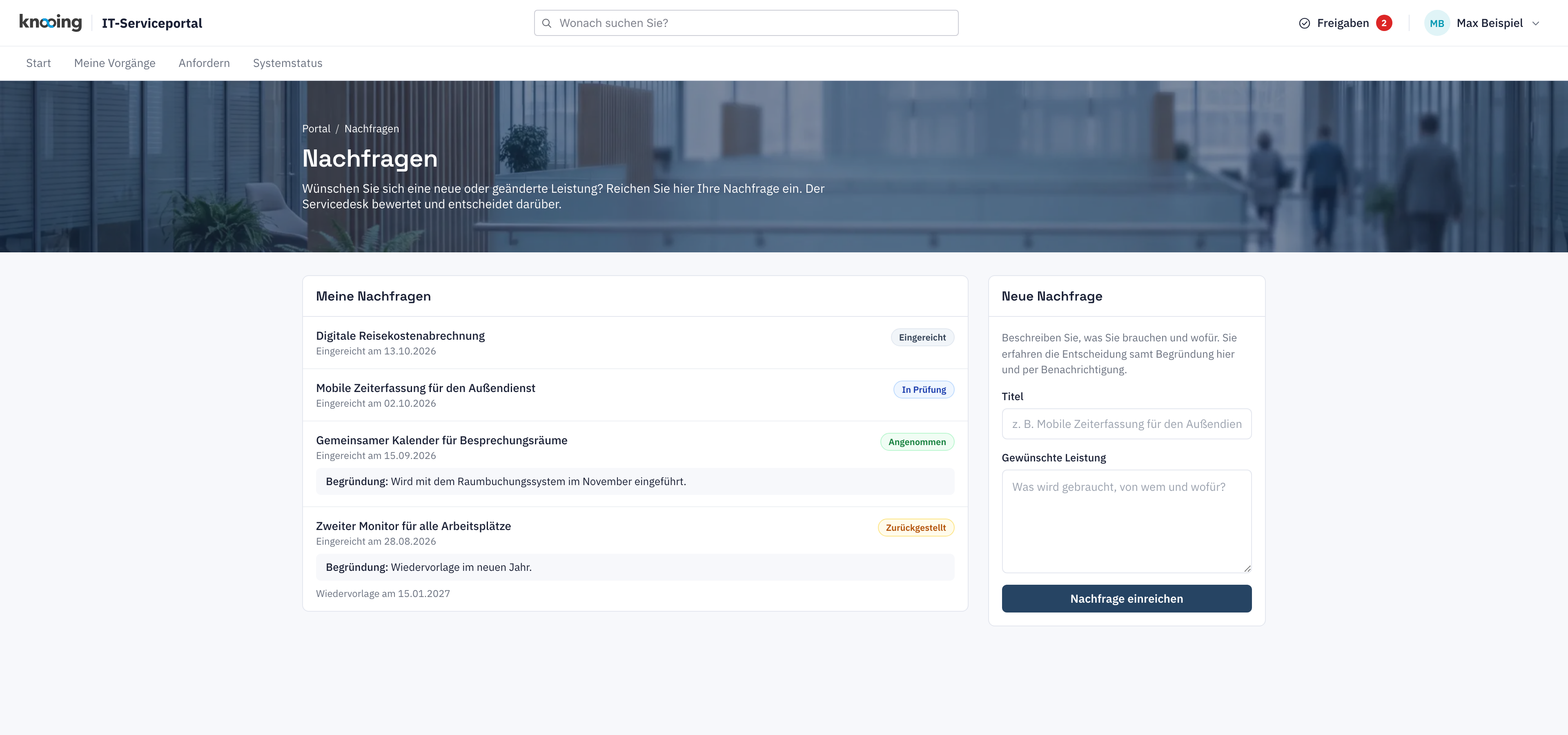The width and height of the screenshot is (1568, 735).
Task: Click the knooing logo
Action: [x=51, y=22]
